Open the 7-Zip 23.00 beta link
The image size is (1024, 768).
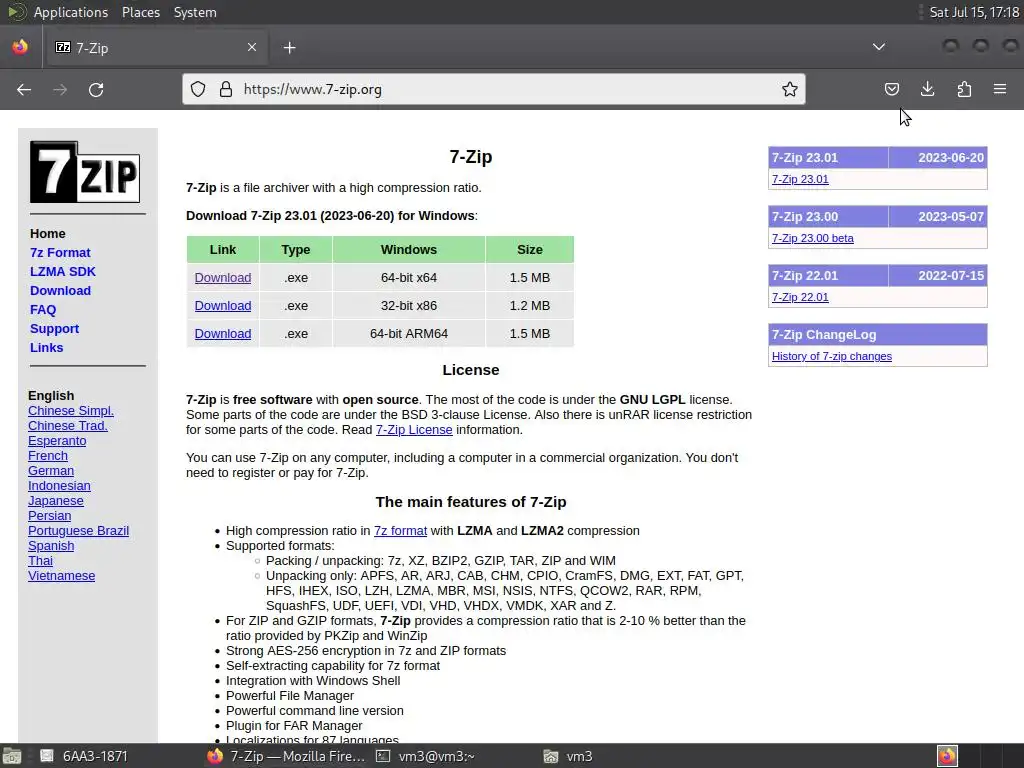tap(812, 238)
